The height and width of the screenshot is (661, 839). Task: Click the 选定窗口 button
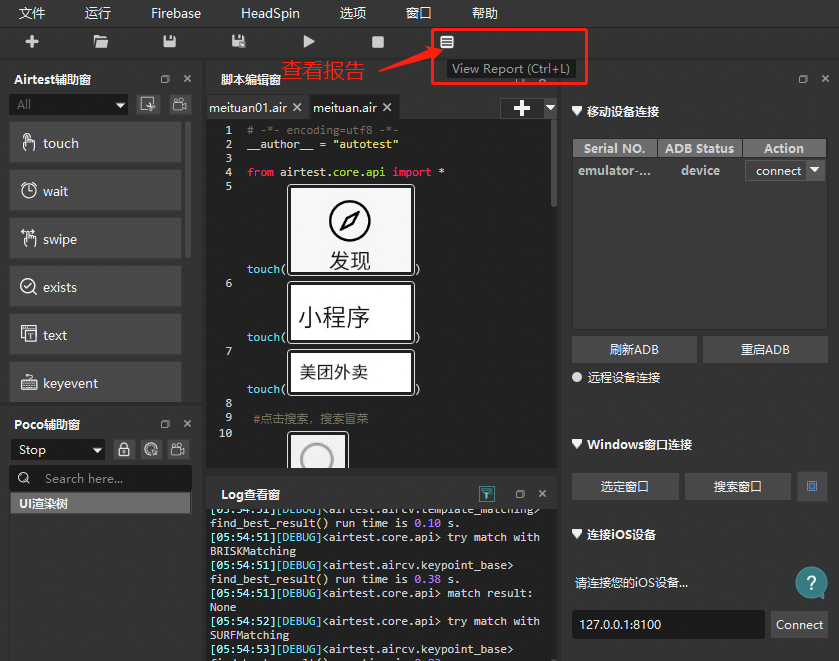tap(625, 487)
